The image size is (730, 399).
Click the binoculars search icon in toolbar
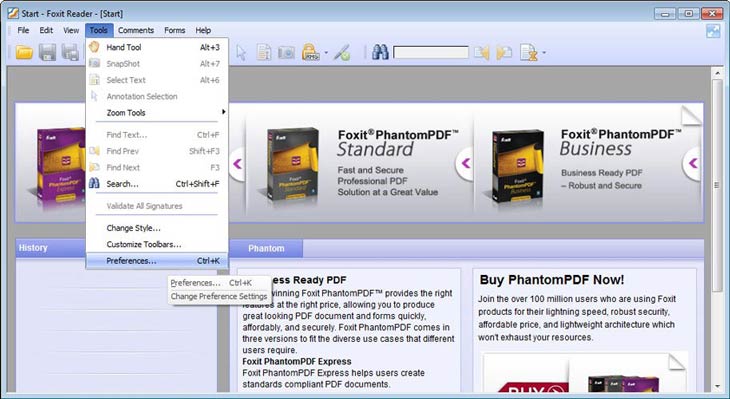pyautogui.click(x=380, y=52)
